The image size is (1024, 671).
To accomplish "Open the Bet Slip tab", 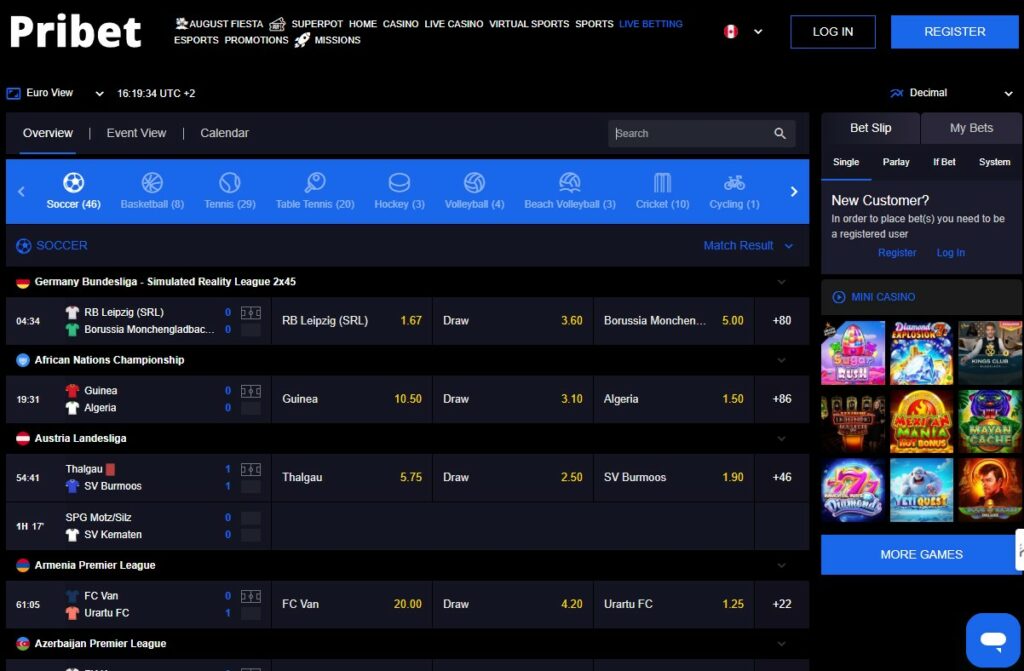I will 870,128.
